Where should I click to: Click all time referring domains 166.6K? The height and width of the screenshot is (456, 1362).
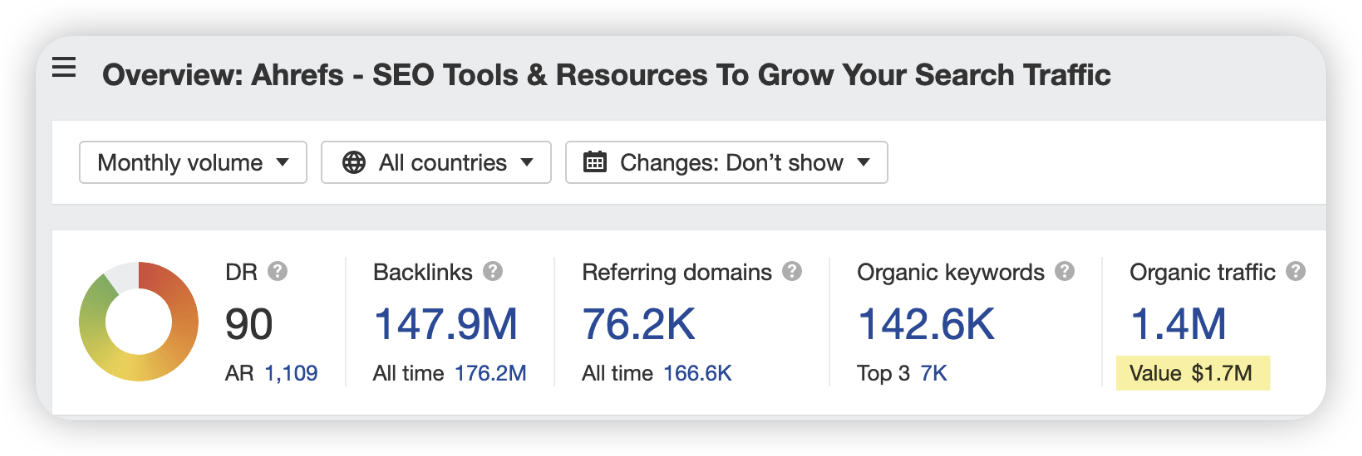tap(697, 374)
